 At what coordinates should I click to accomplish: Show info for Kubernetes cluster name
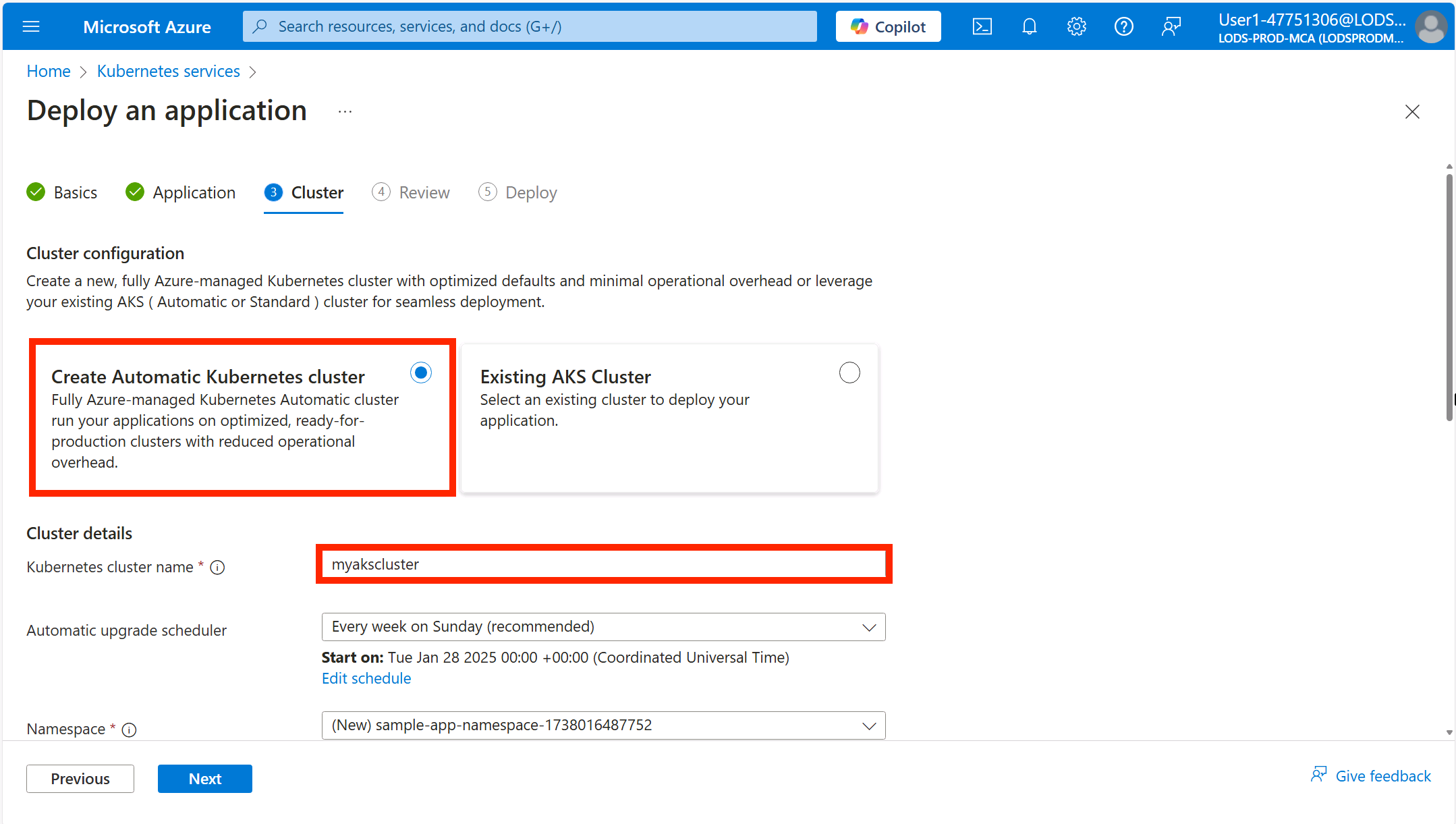point(217,568)
